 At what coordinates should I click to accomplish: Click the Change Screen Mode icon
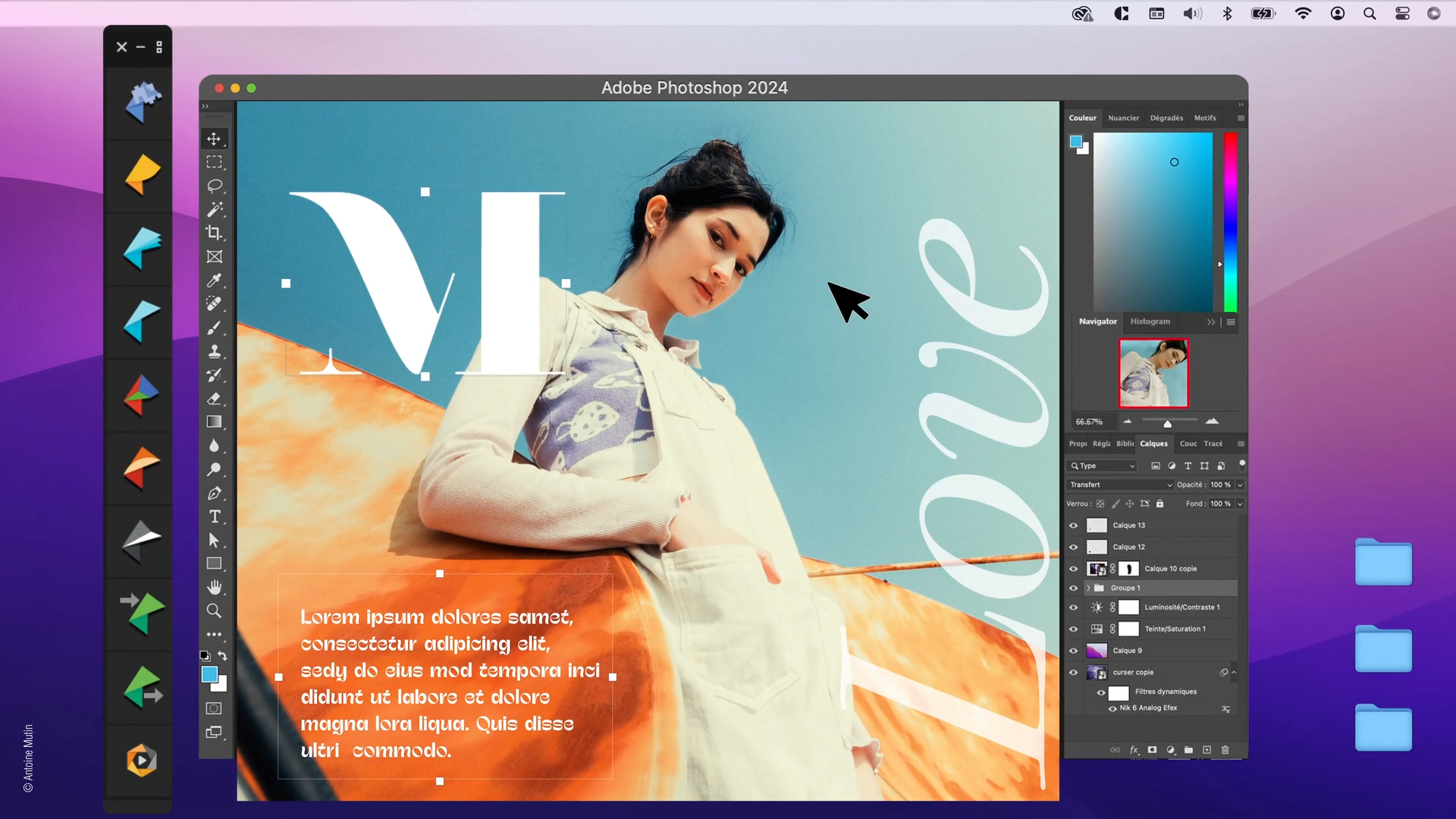[214, 733]
